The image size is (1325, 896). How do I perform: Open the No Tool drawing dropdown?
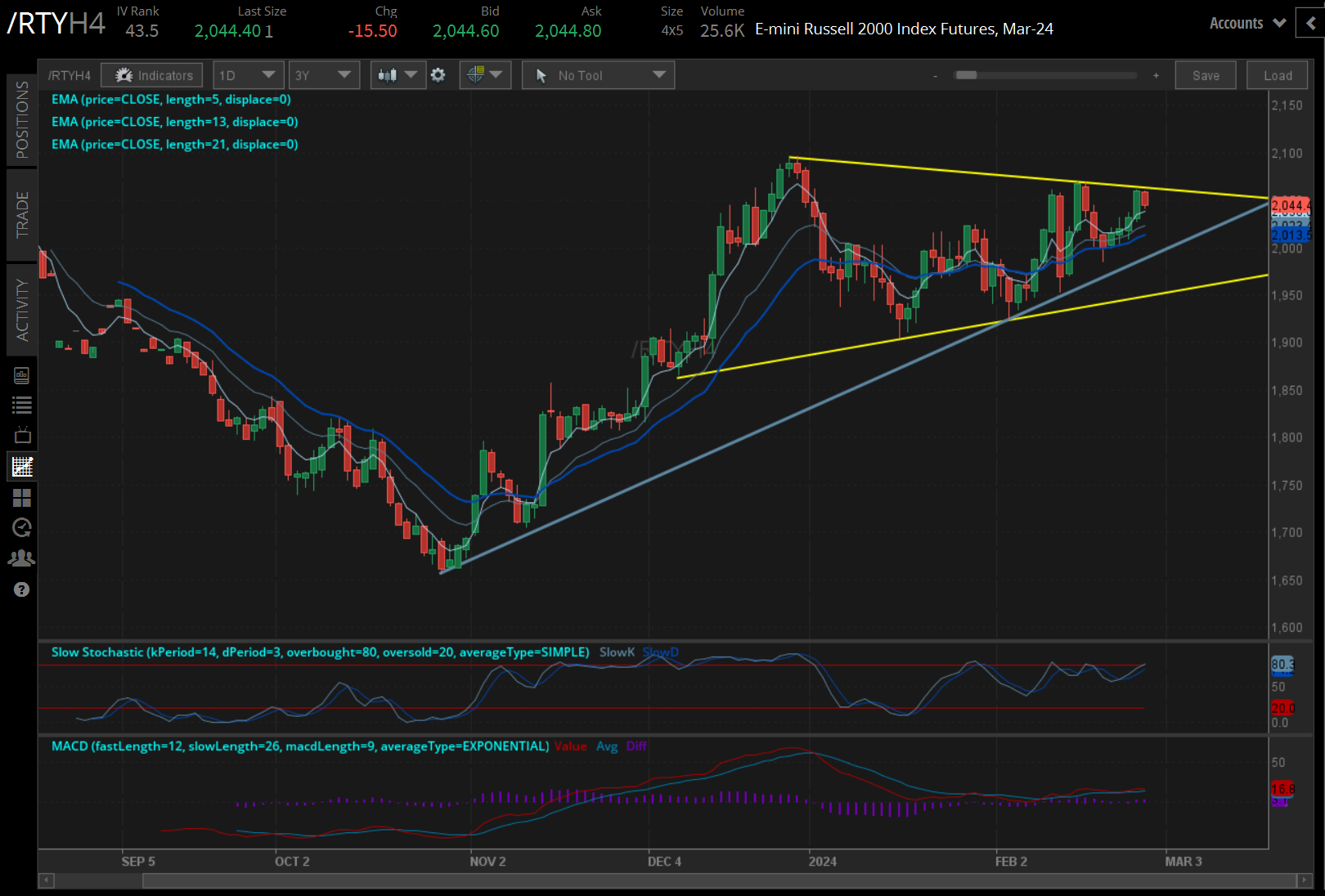tap(598, 75)
